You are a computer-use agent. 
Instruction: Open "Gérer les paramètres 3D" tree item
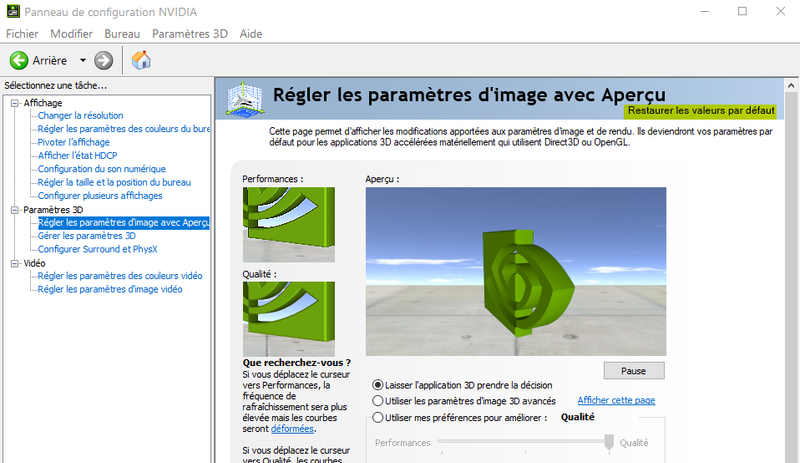(86, 236)
